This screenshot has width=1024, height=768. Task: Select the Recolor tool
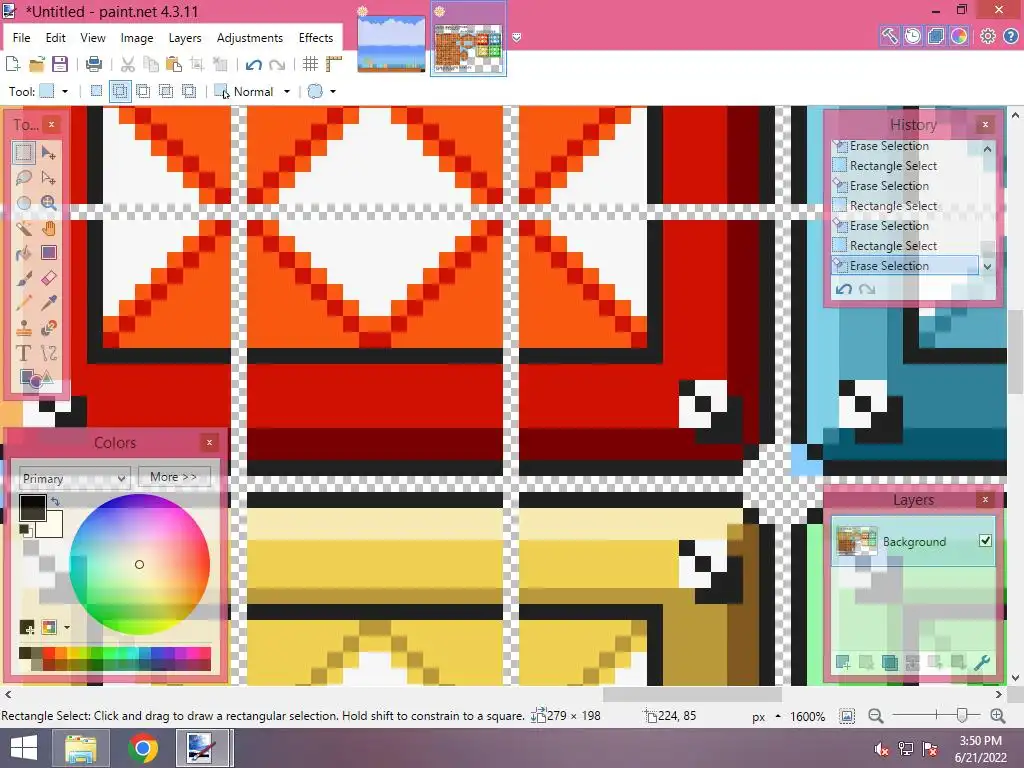click(x=48, y=328)
